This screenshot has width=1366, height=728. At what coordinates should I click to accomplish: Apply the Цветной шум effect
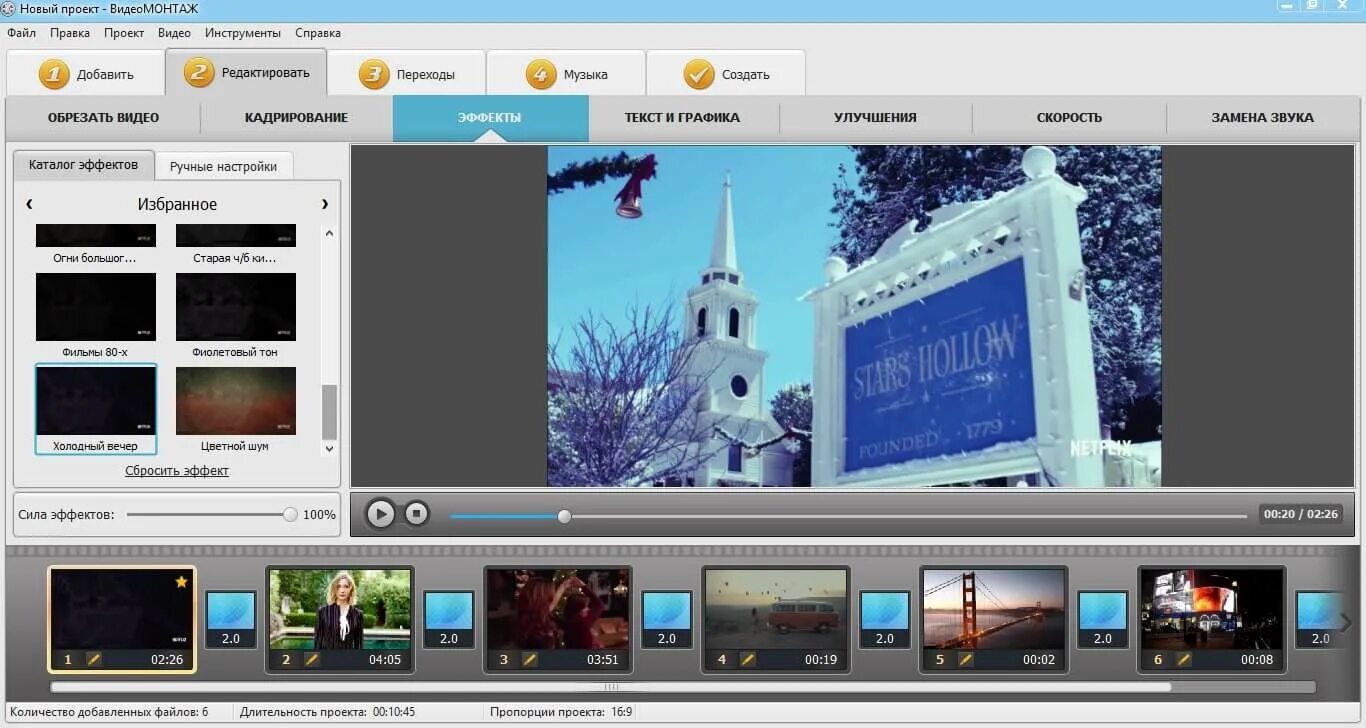[236, 409]
